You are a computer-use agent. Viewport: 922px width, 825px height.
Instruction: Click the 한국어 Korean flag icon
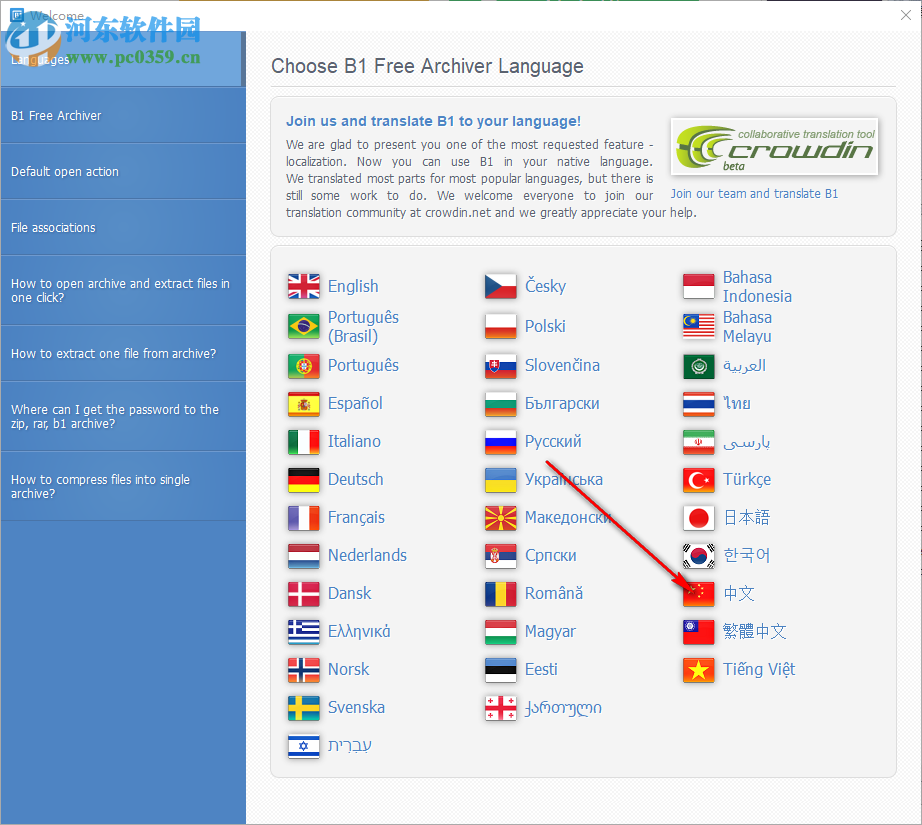pyautogui.click(x=697, y=555)
